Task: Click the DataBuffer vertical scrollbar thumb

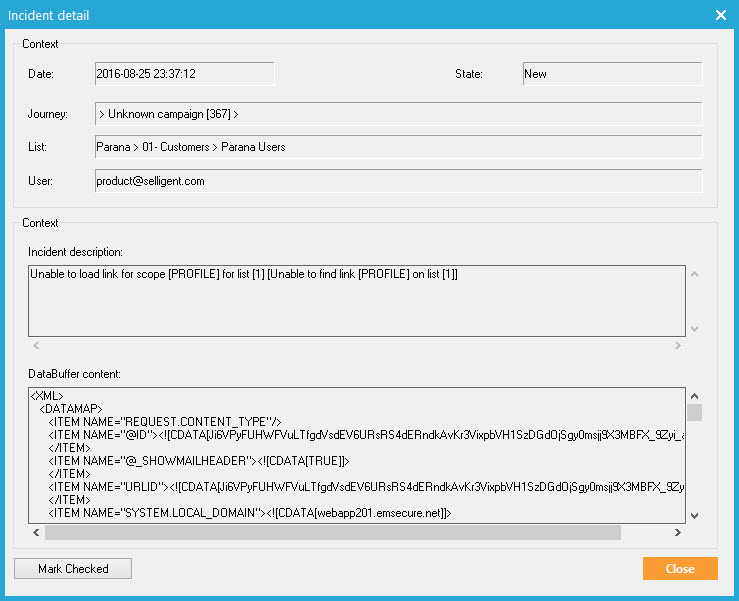Action: pos(694,412)
